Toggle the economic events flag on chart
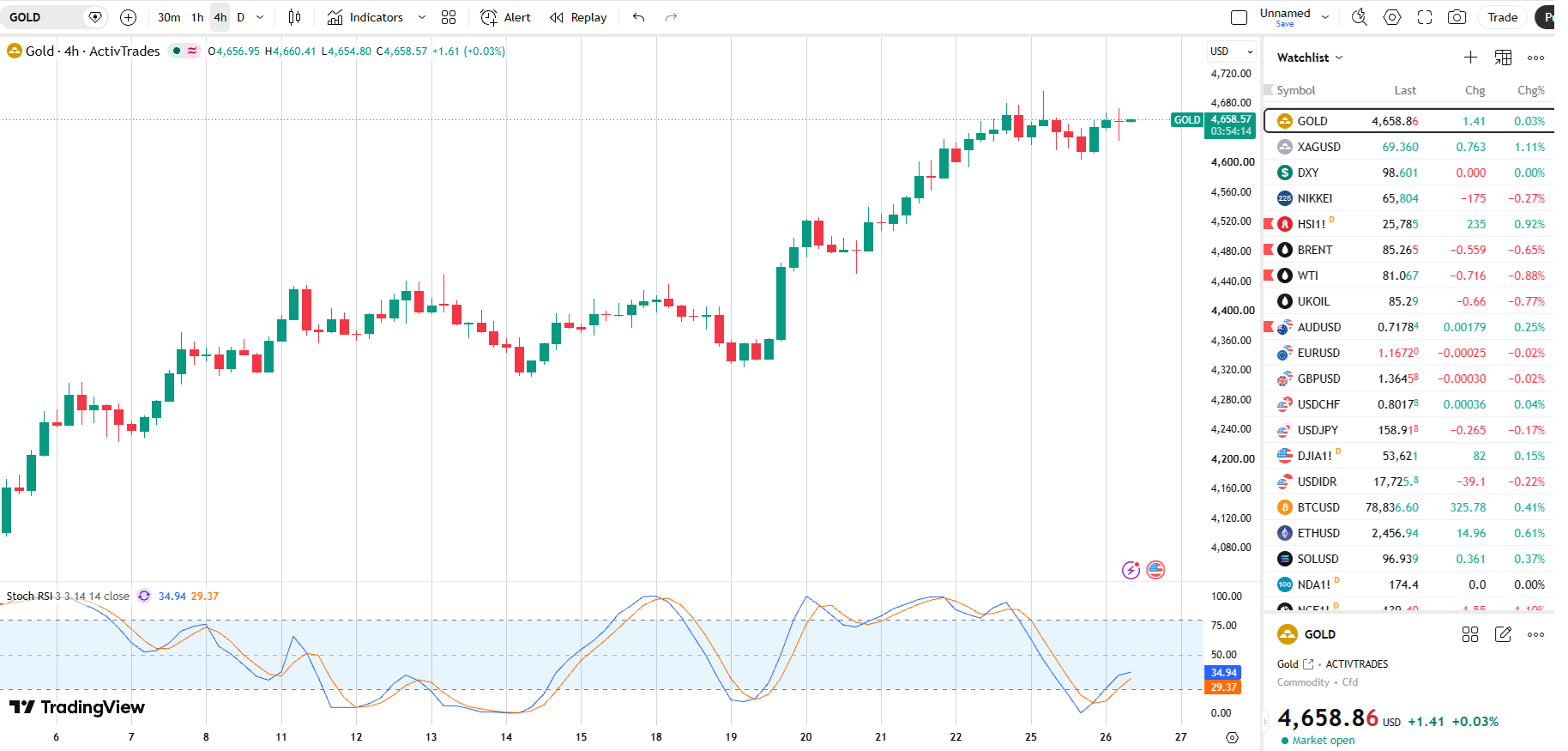Image resolution: width=1568 pixels, height=751 pixels. coord(1155,570)
